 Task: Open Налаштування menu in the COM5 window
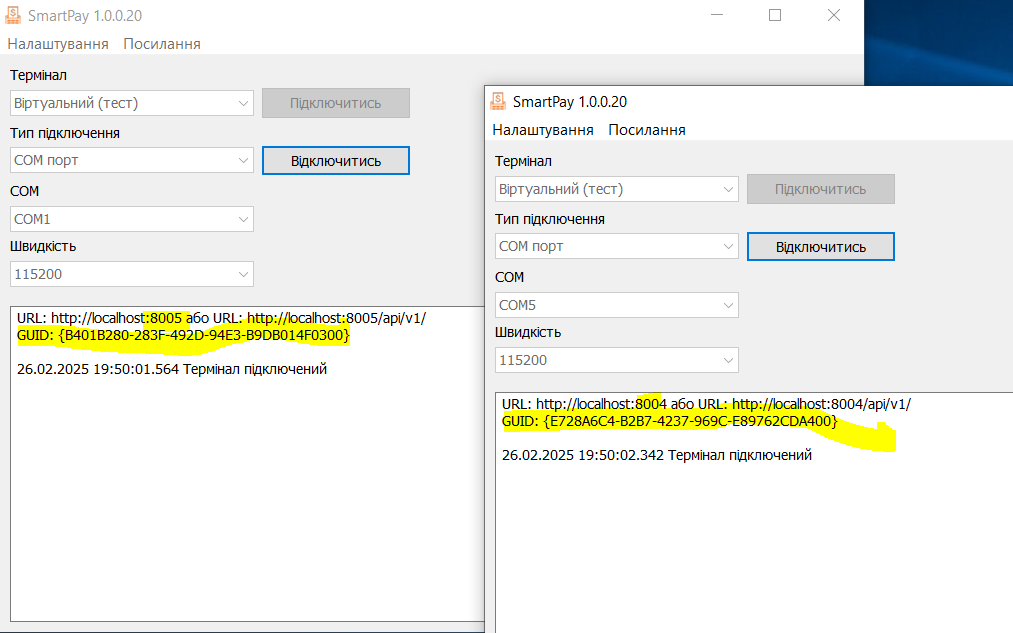coord(543,130)
